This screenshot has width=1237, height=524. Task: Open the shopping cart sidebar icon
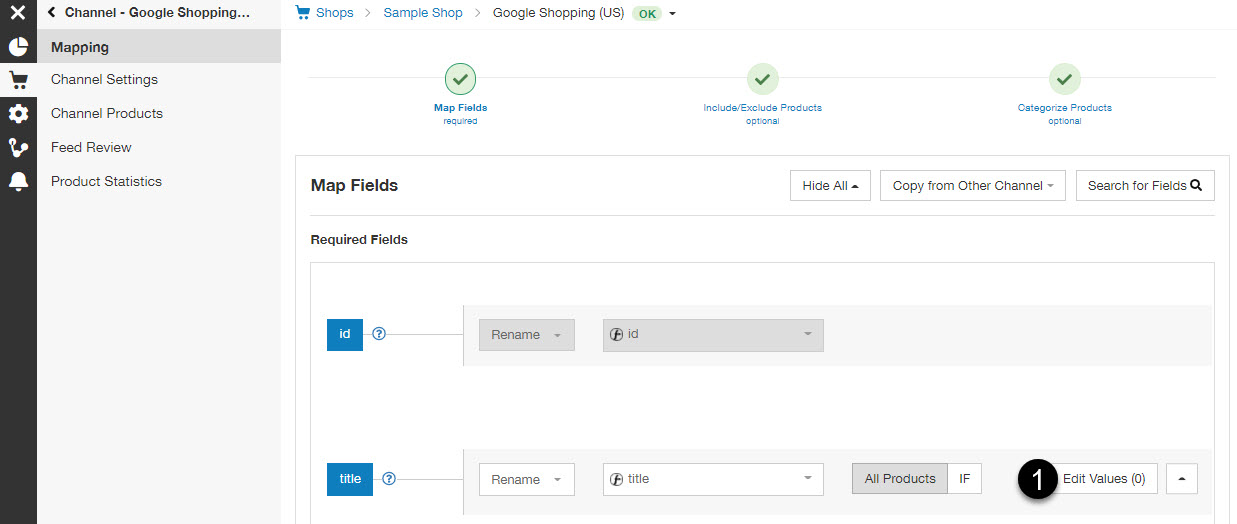pos(18,81)
